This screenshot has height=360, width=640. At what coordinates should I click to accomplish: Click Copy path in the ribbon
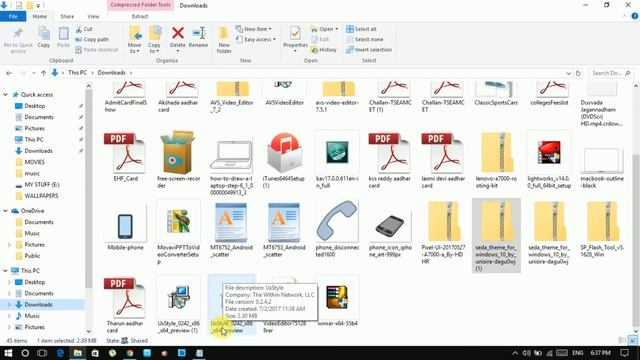coord(92,39)
